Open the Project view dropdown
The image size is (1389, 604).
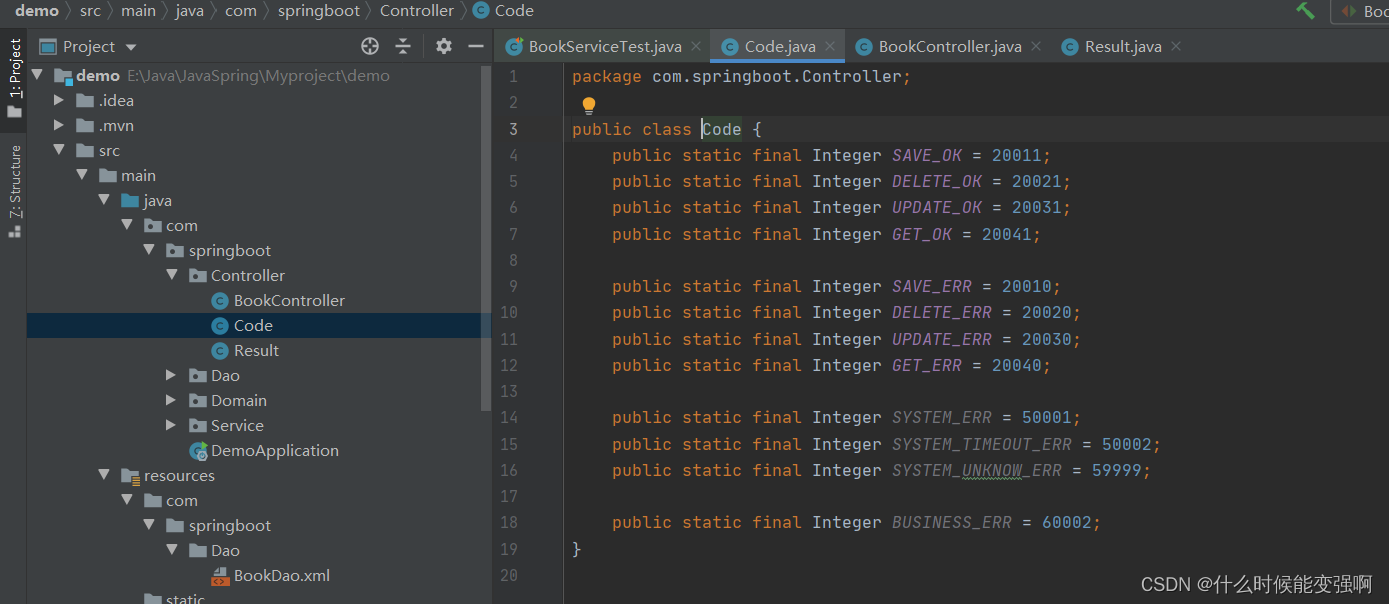(88, 46)
